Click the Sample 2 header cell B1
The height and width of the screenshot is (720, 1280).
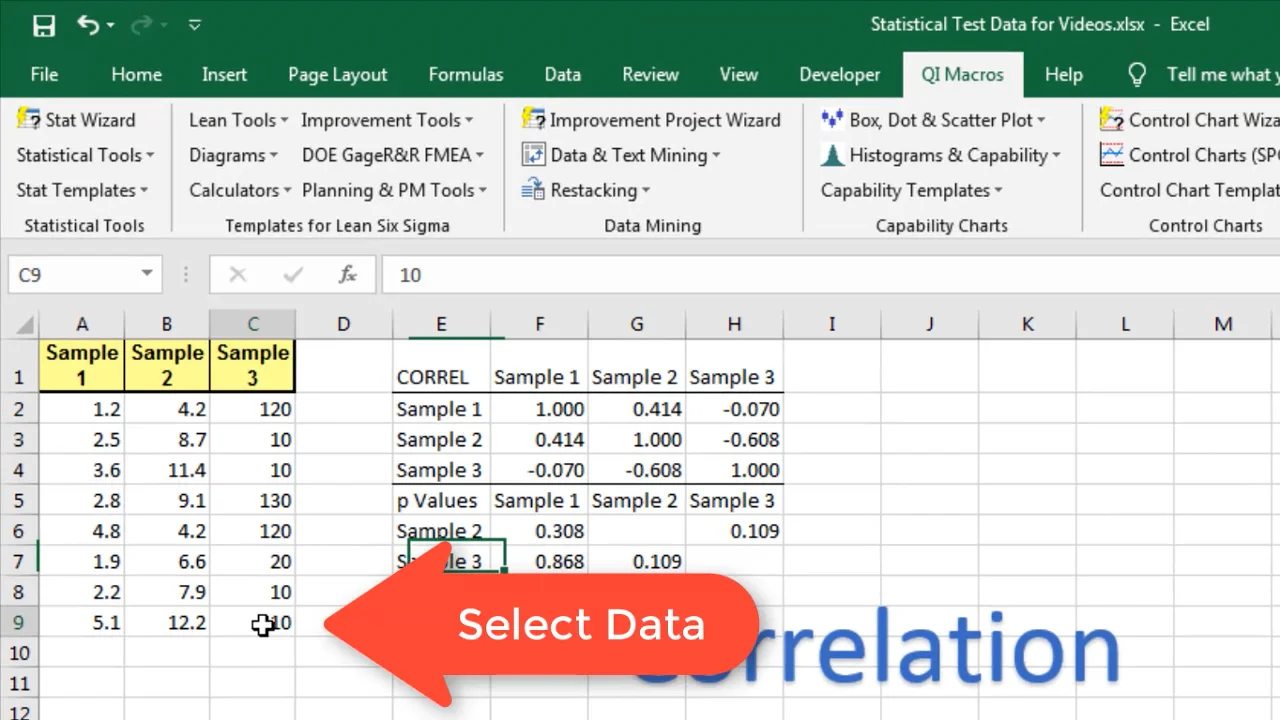click(x=167, y=366)
